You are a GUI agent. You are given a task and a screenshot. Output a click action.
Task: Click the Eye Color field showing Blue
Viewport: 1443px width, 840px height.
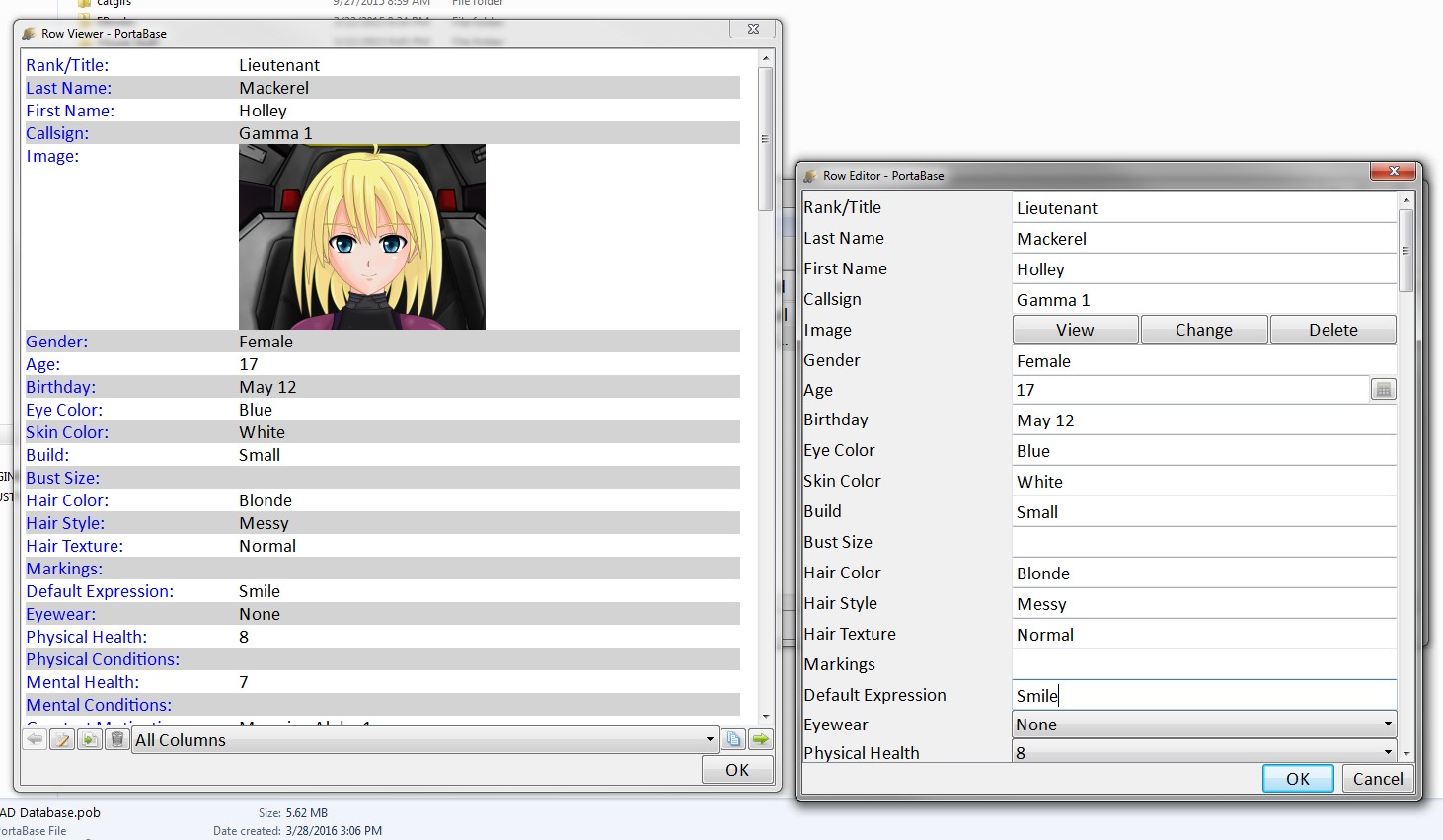tap(1204, 451)
